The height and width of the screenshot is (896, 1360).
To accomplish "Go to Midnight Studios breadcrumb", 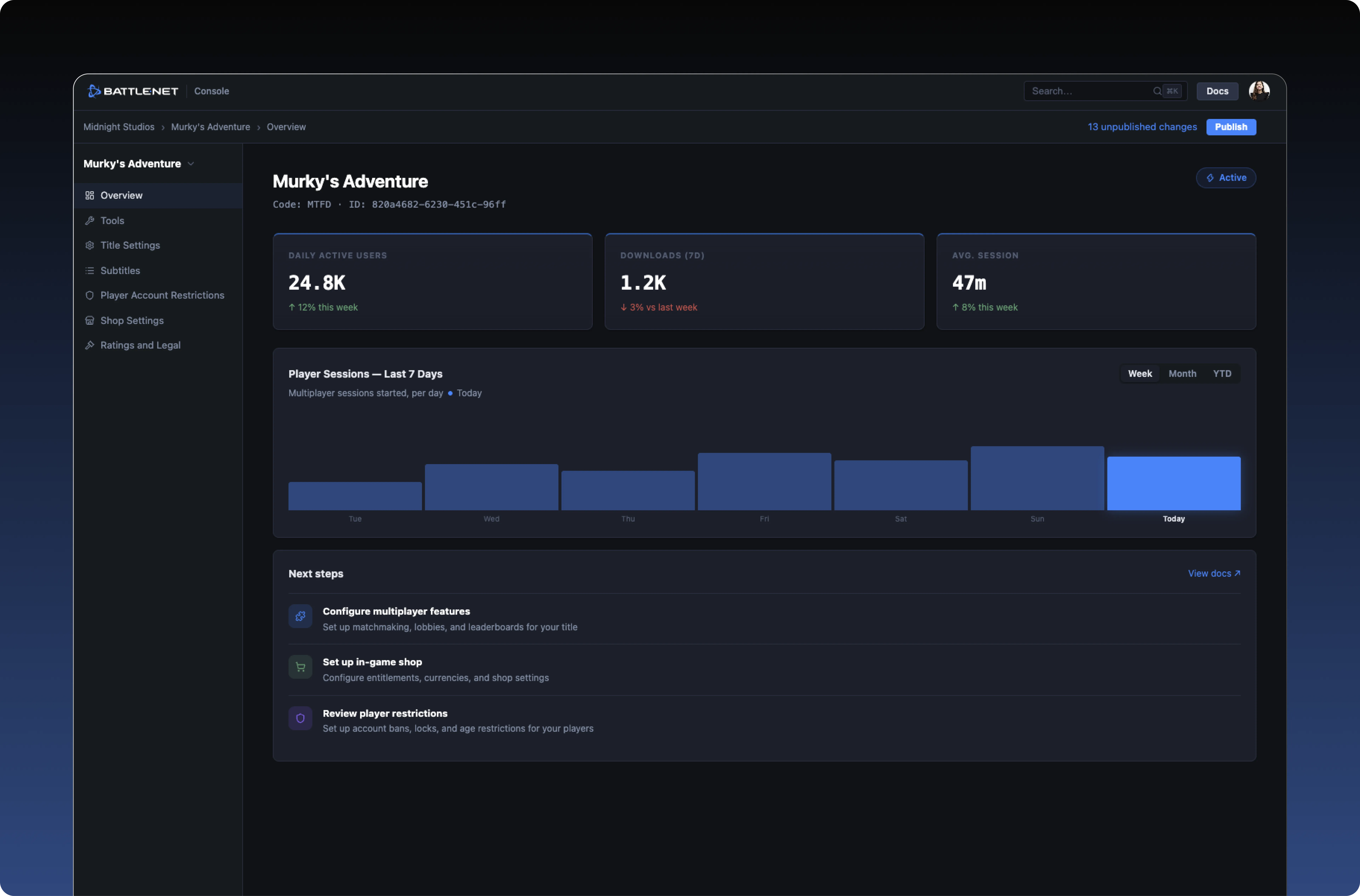I will click(119, 127).
